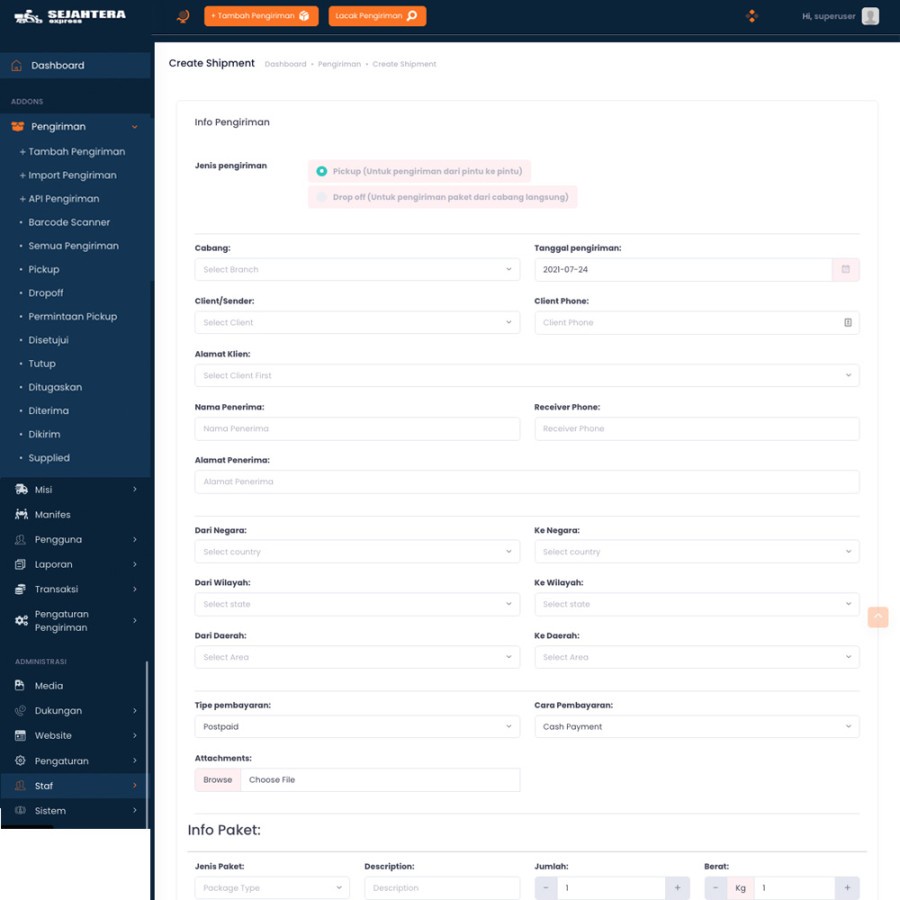Screen dimensions: 900x900
Task: Open the Dari Daerah area dropdown
Action: 357,657
